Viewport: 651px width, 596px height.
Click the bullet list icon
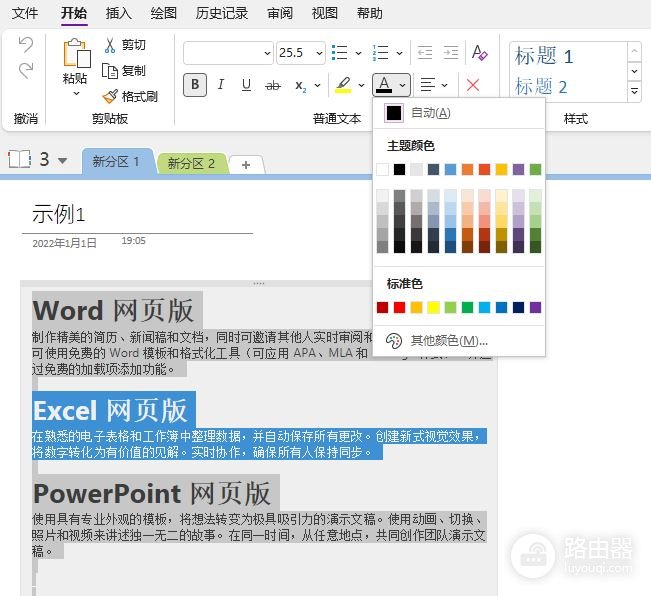click(340, 53)
